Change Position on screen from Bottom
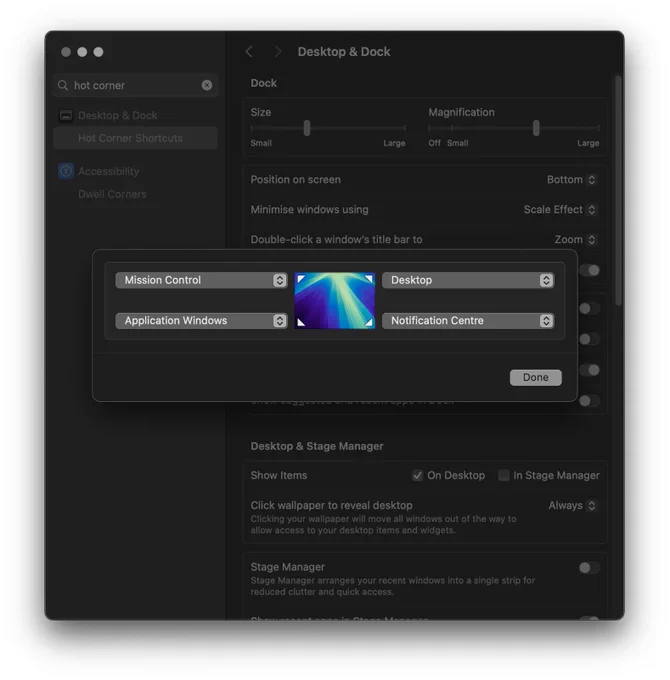This screenshot has height=680, width=670. pos(572,180)
